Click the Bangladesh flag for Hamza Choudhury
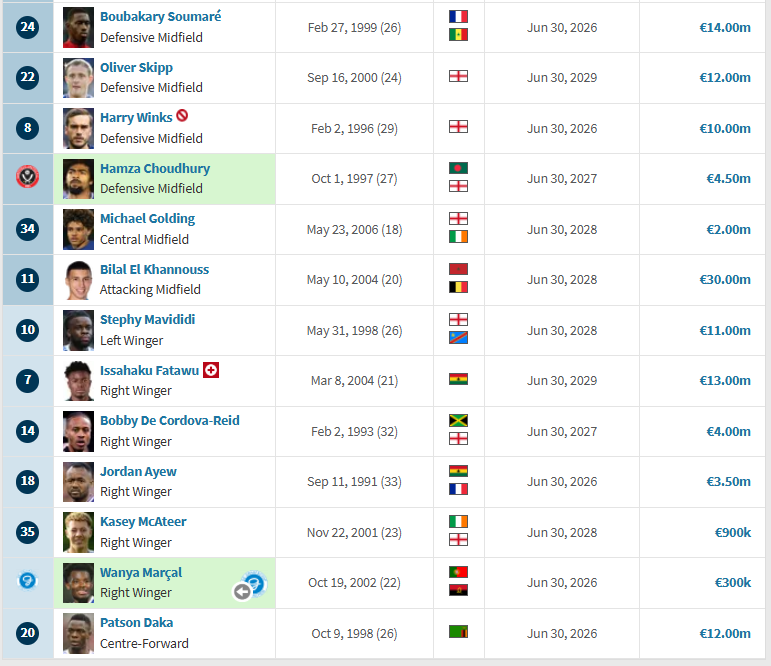The width and height of the screenshot is (771, 666). pyautogui.click(x=458, y=168)
